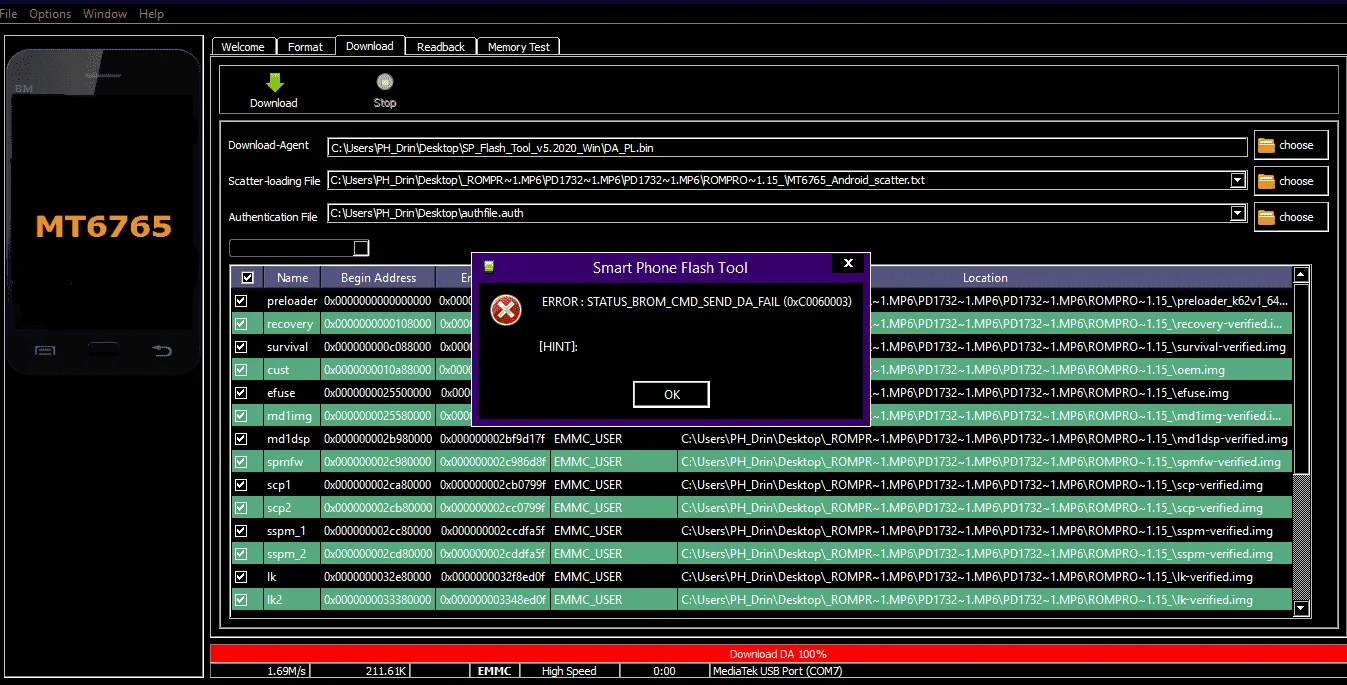Viewport: 1347px width, 685px height.
Task: Click the Smart Phone Flash Tool dialog title icon
Action: pyautogui.click(x=489, y=267)
